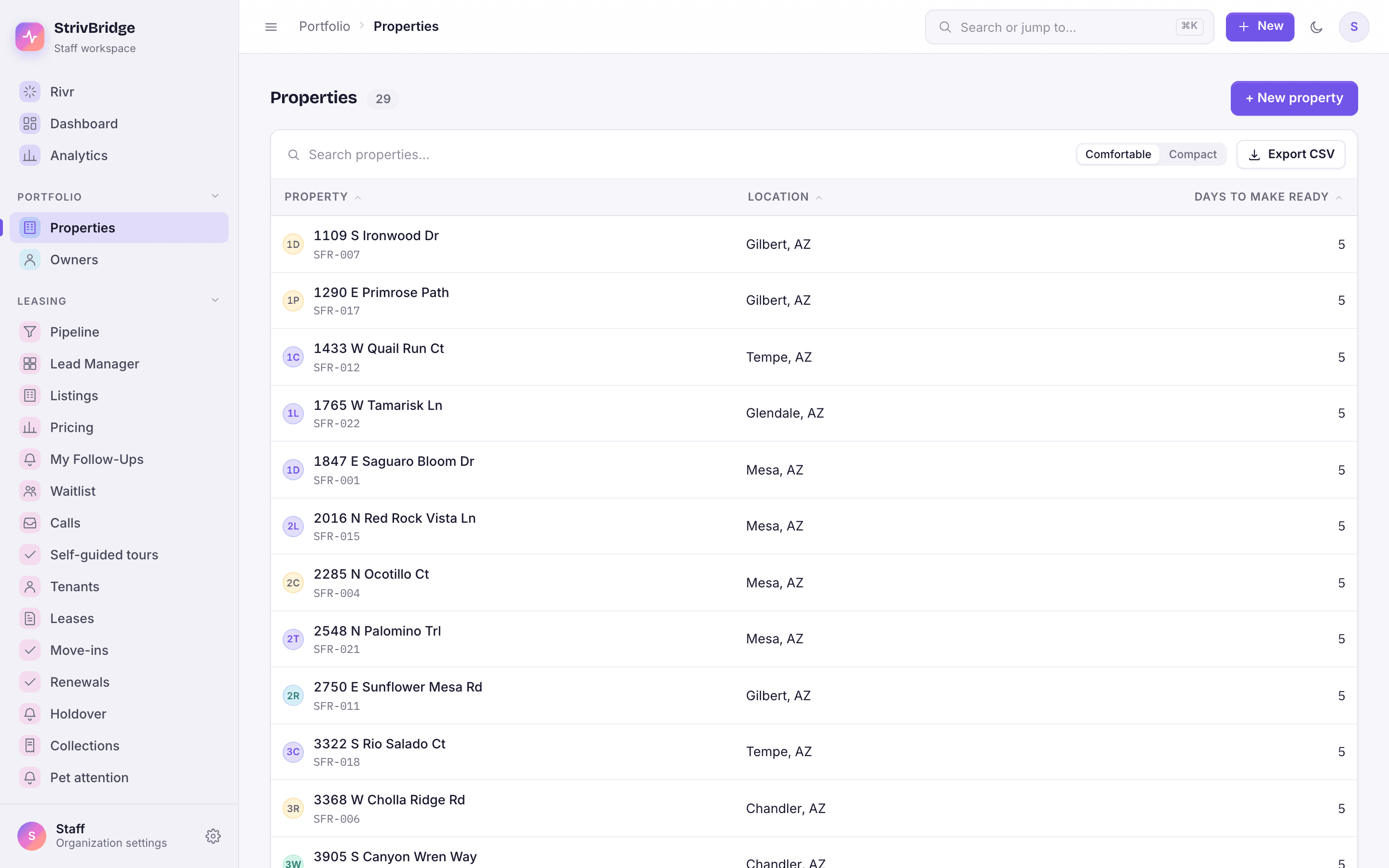1389x868 pixels.
Task: Go to Dashboard in sidebar
Action: (x=119, y=123)
